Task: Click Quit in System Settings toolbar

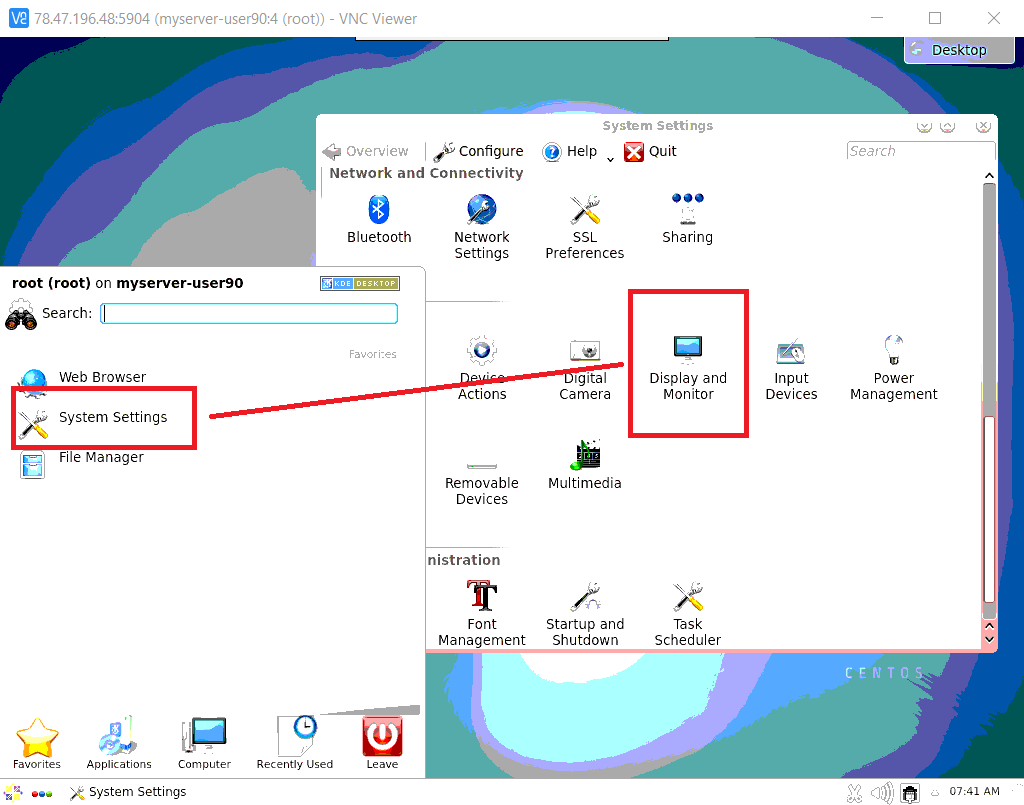Action: pos(651,151)
